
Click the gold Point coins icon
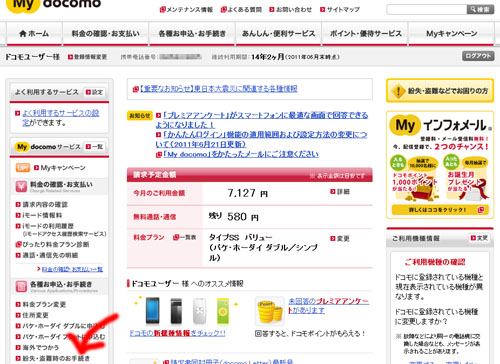coord(270,311)
